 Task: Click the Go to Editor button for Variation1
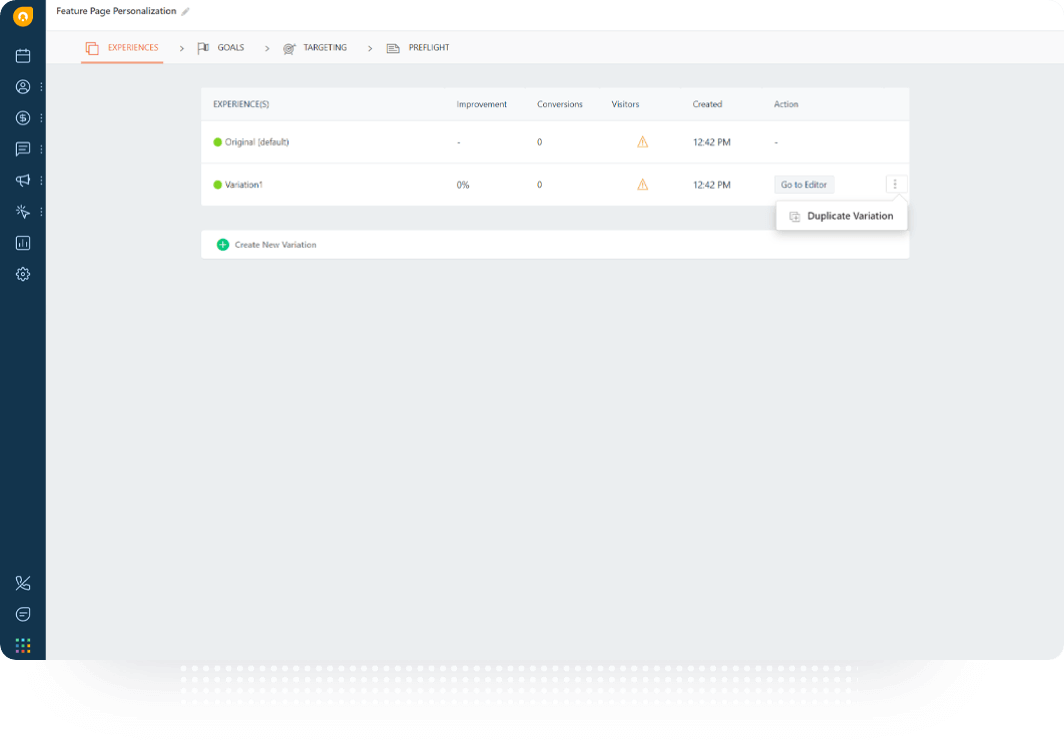coord(803,184)
